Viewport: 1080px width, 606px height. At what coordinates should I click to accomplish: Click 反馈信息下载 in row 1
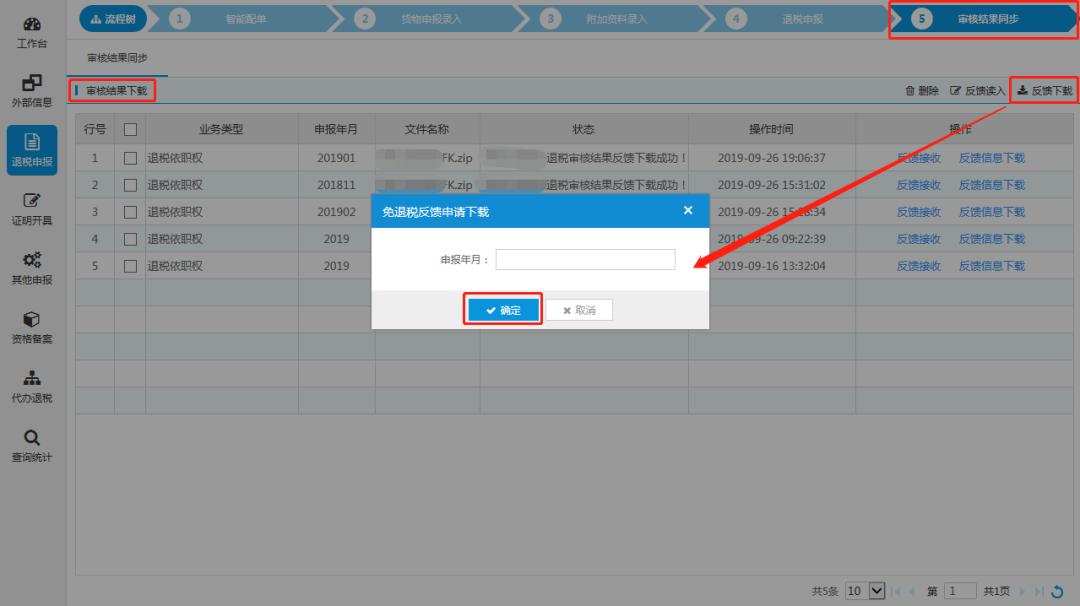[x=992, y=158]
